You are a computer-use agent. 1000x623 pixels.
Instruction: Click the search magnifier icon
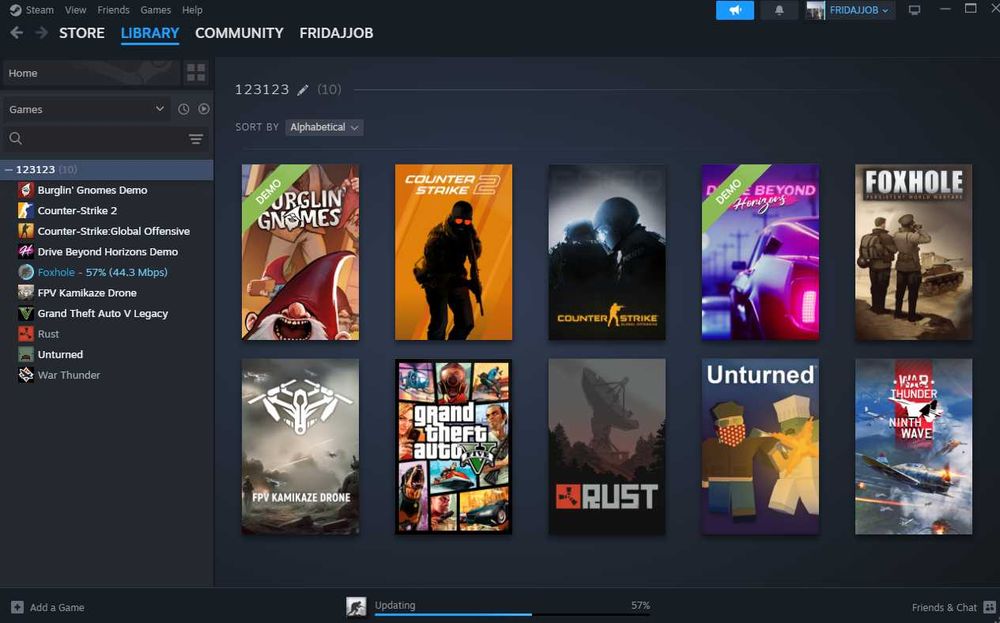[16, 138]
